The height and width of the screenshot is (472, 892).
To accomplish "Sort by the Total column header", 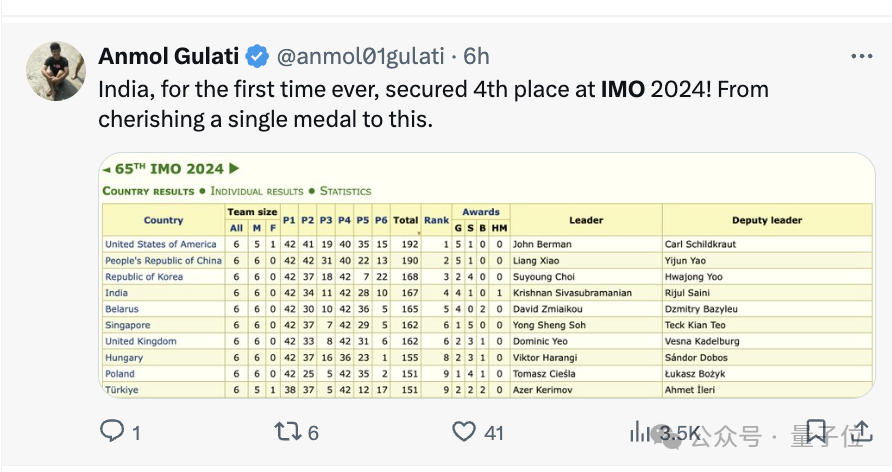I will [x=405, y=220].
